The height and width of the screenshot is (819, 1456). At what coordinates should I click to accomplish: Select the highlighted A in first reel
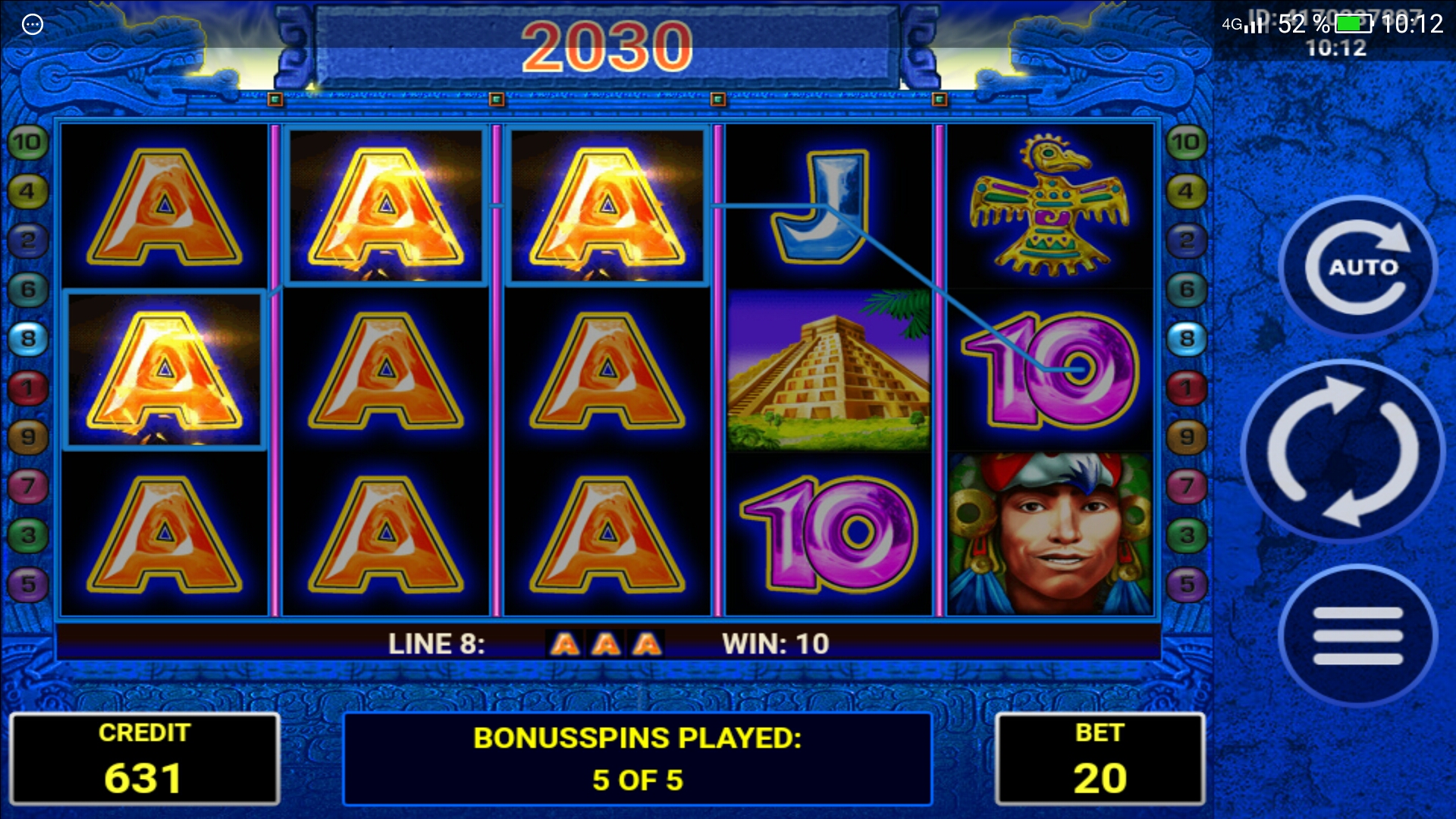[164, 370]
